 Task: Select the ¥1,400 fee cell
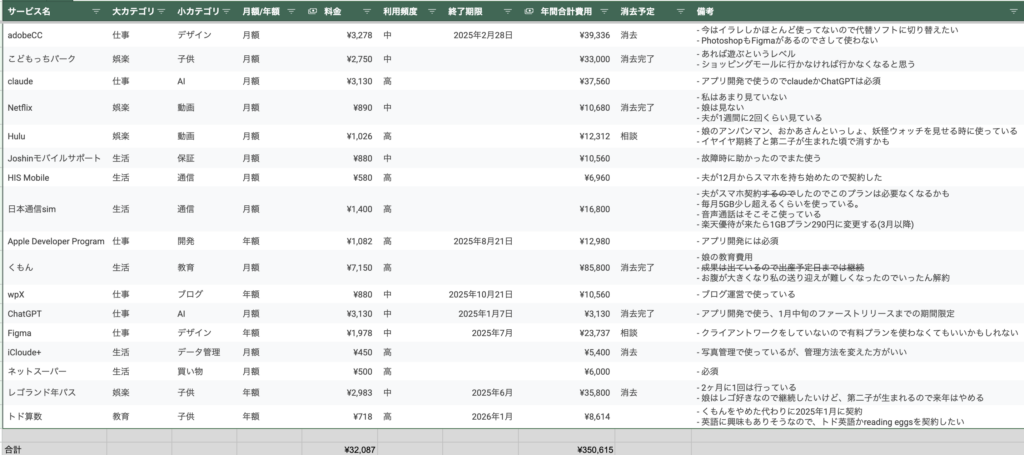coord(340,209)
